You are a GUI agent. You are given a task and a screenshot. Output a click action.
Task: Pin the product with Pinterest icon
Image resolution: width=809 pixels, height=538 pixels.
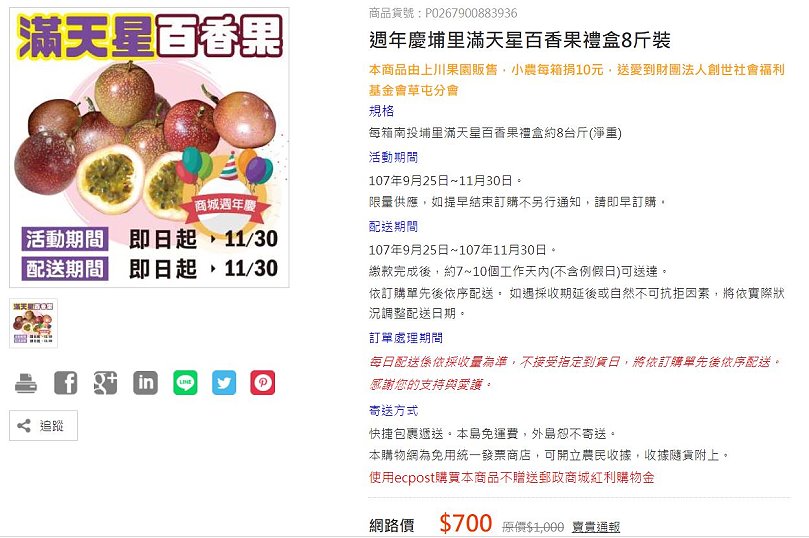263,383
